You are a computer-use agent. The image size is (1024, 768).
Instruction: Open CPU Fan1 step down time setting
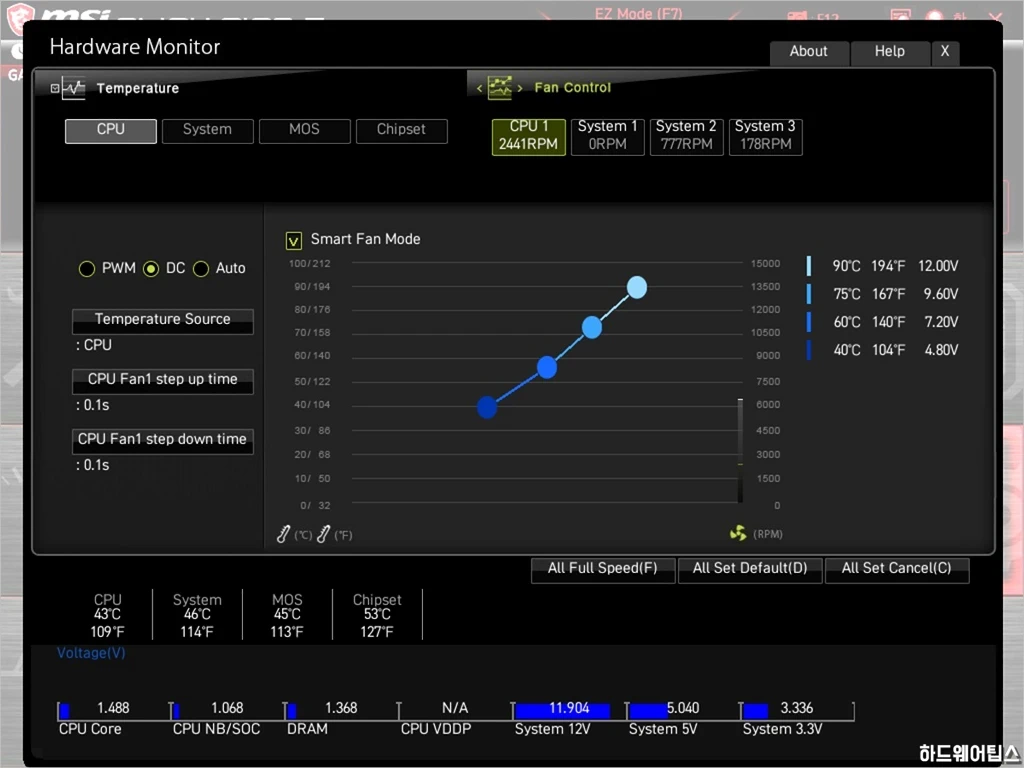point(162,440)
